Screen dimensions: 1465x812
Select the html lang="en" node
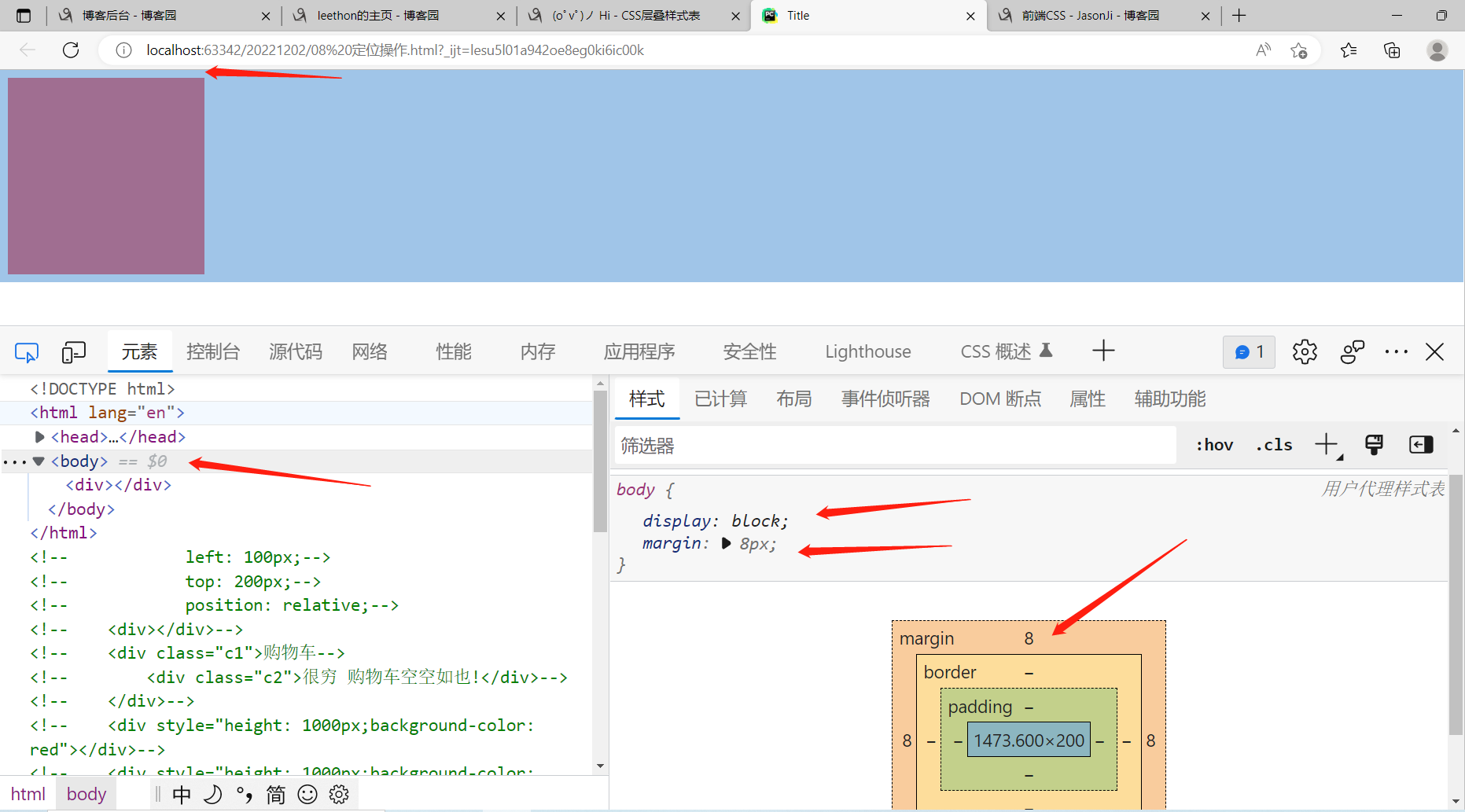point(108,413)
